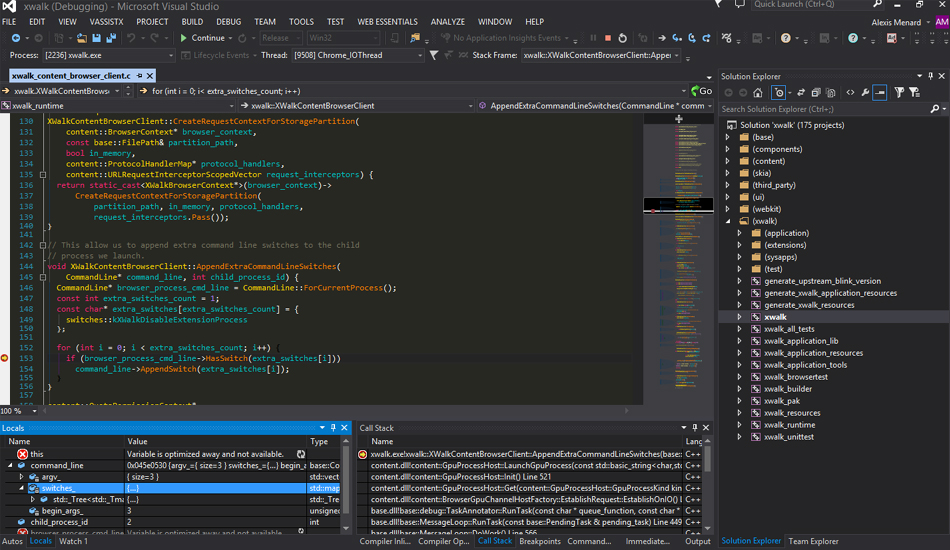Screen dimensions: 950x550
Task: Save the current file with the disk icon
Action: point(96,38)
